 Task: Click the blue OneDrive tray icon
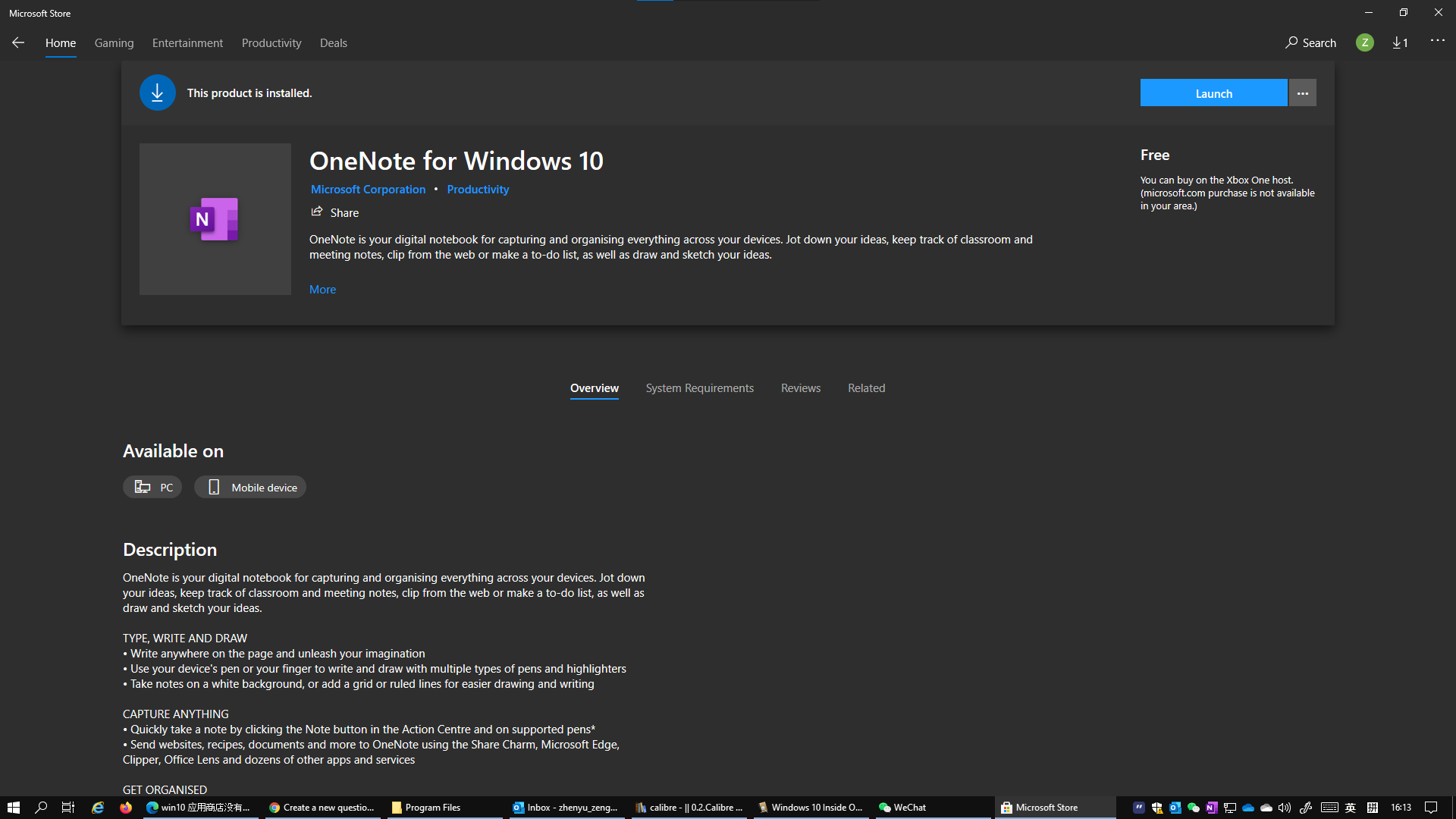click(x=1248, y=808)
